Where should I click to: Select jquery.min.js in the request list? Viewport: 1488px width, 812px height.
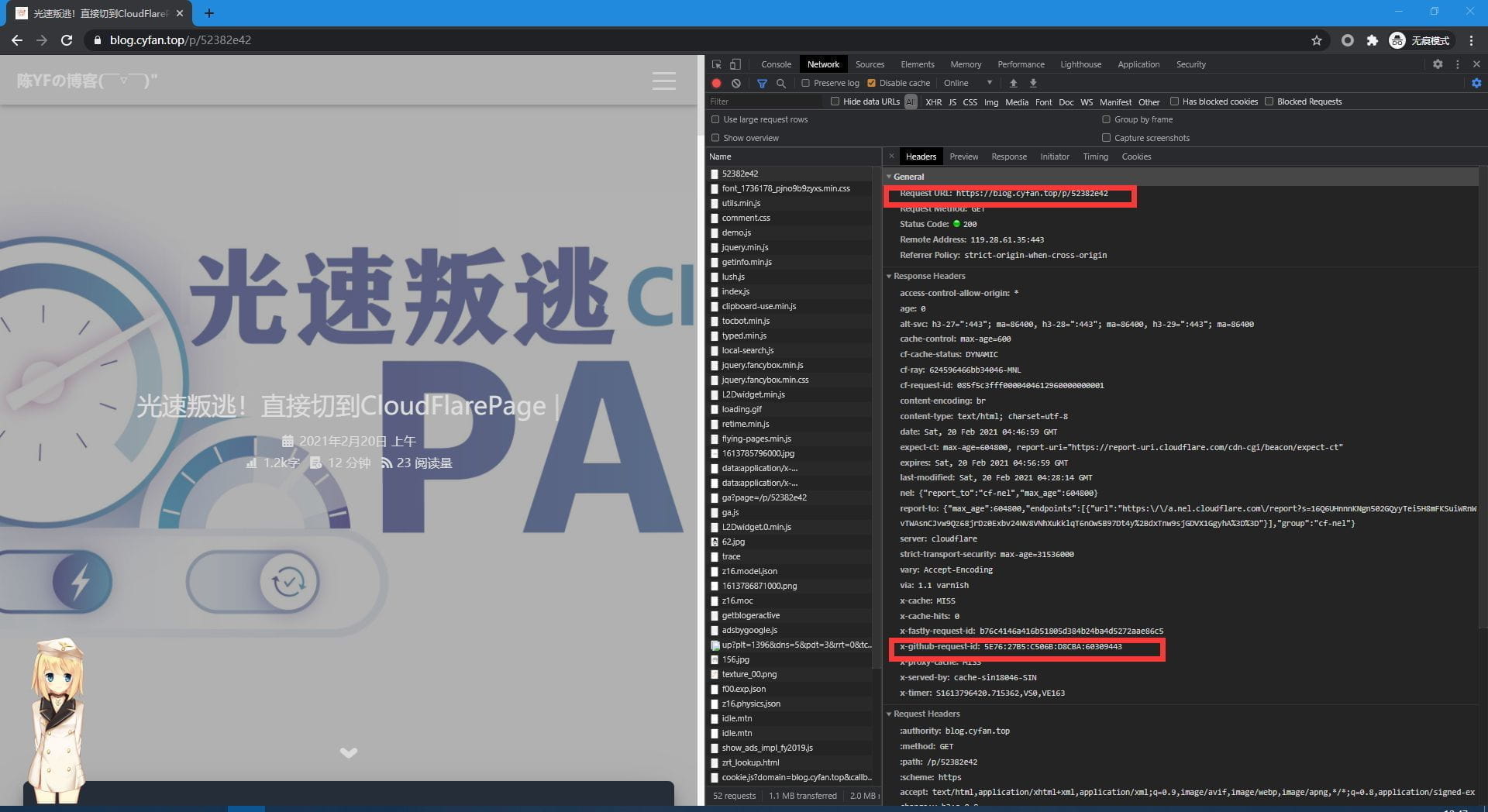tap(745, 247)
